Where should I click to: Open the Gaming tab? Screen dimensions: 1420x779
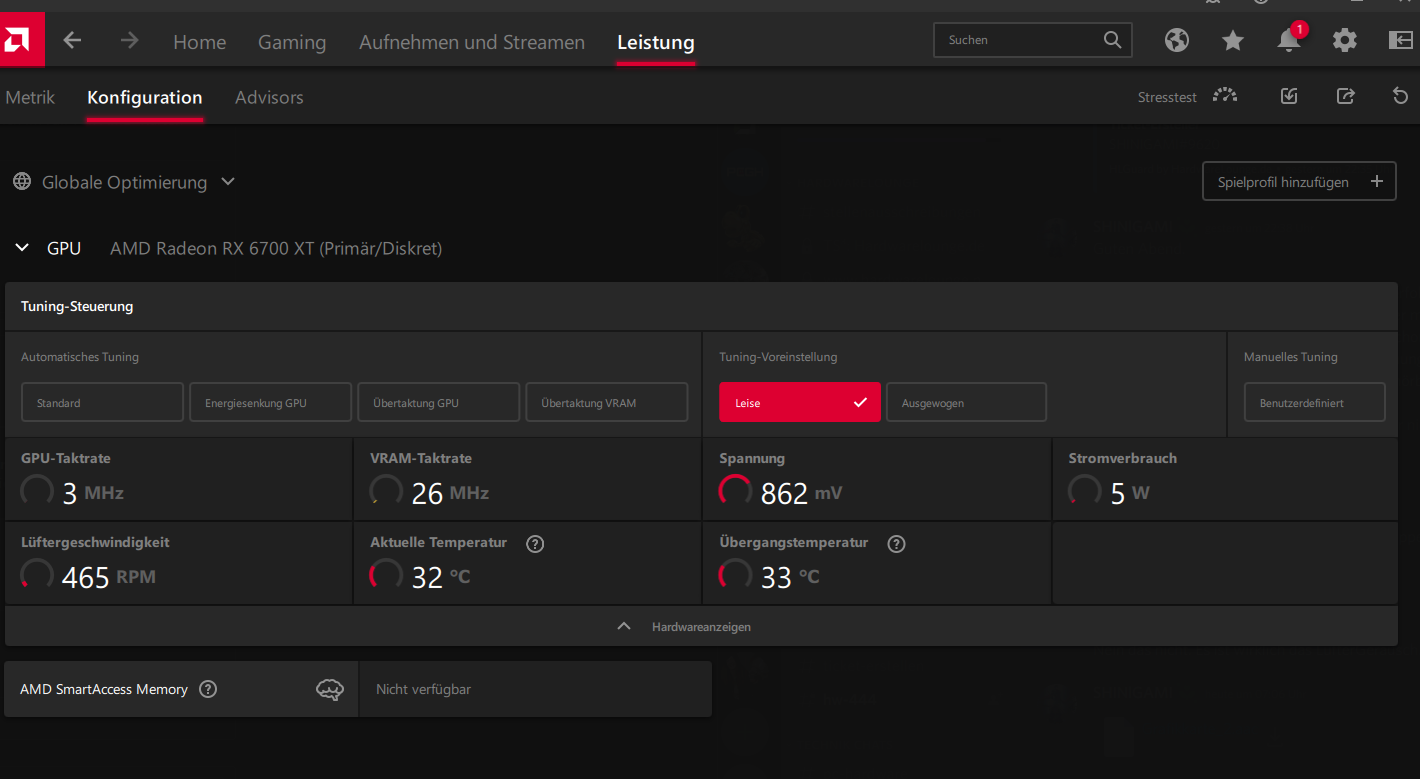pyautogui.click(x=292, y=42)
